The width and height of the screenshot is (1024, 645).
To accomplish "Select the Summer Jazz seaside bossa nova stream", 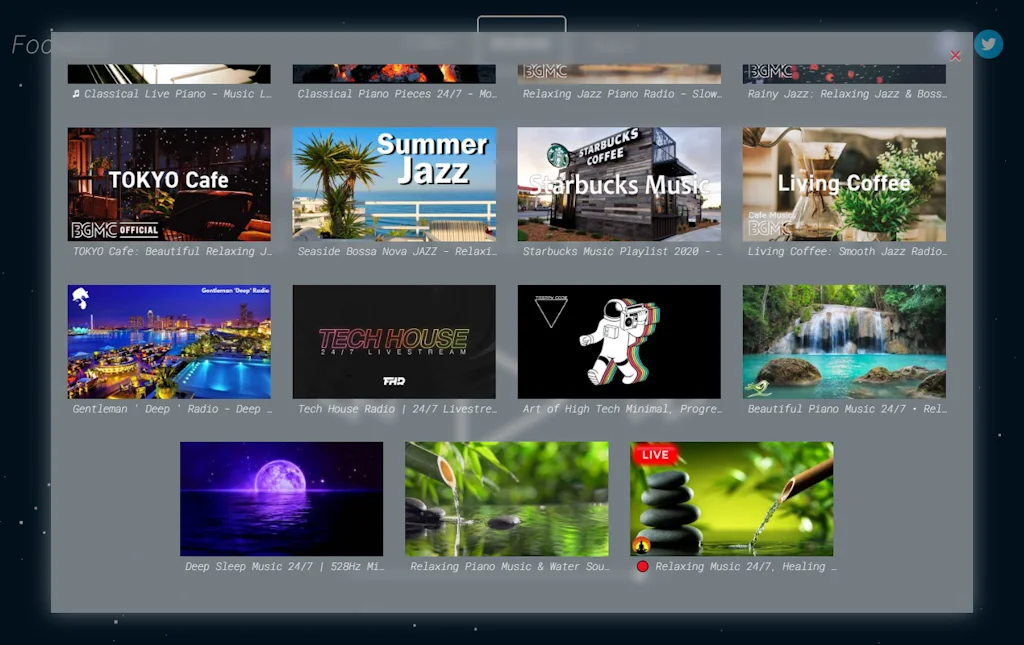I will (393, 184).
